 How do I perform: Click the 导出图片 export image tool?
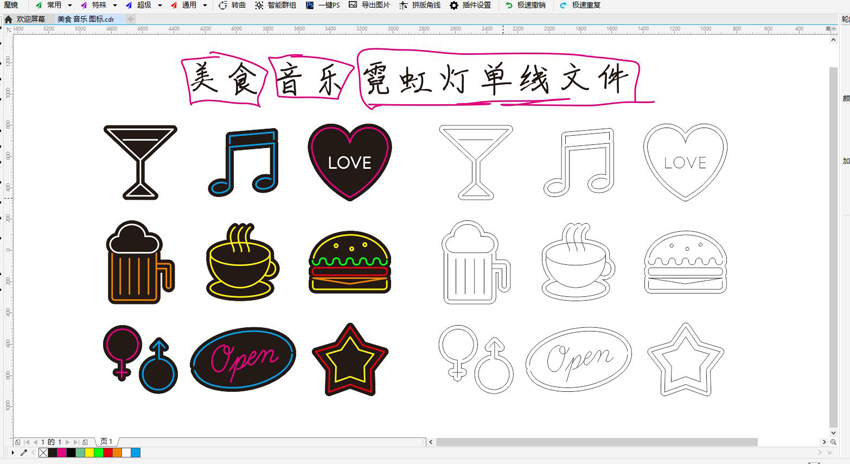(x=369, y=5)
